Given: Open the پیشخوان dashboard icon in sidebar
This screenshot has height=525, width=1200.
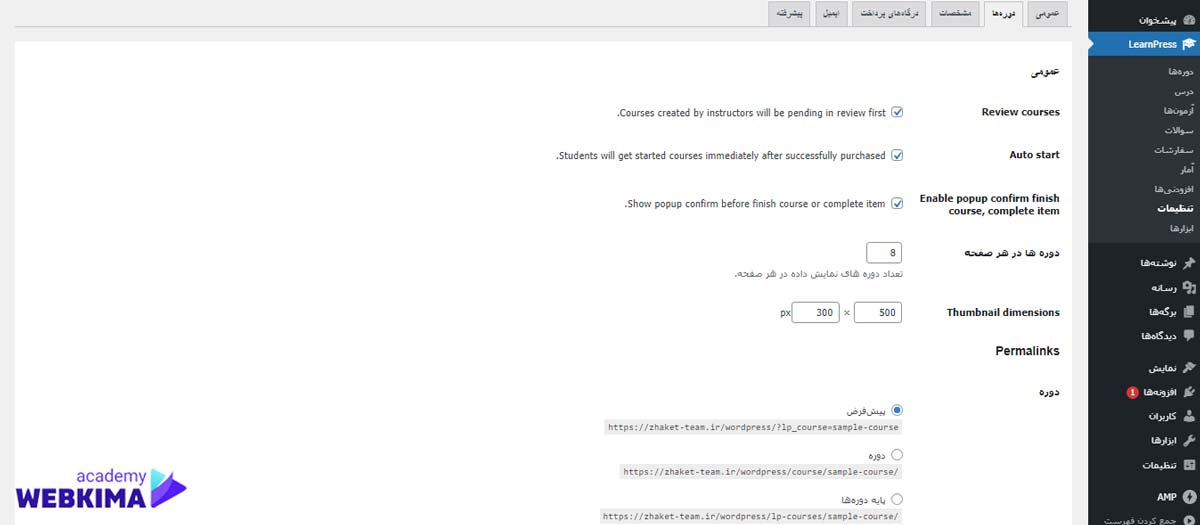Looking at the screenshot, I should (1188, 20).
